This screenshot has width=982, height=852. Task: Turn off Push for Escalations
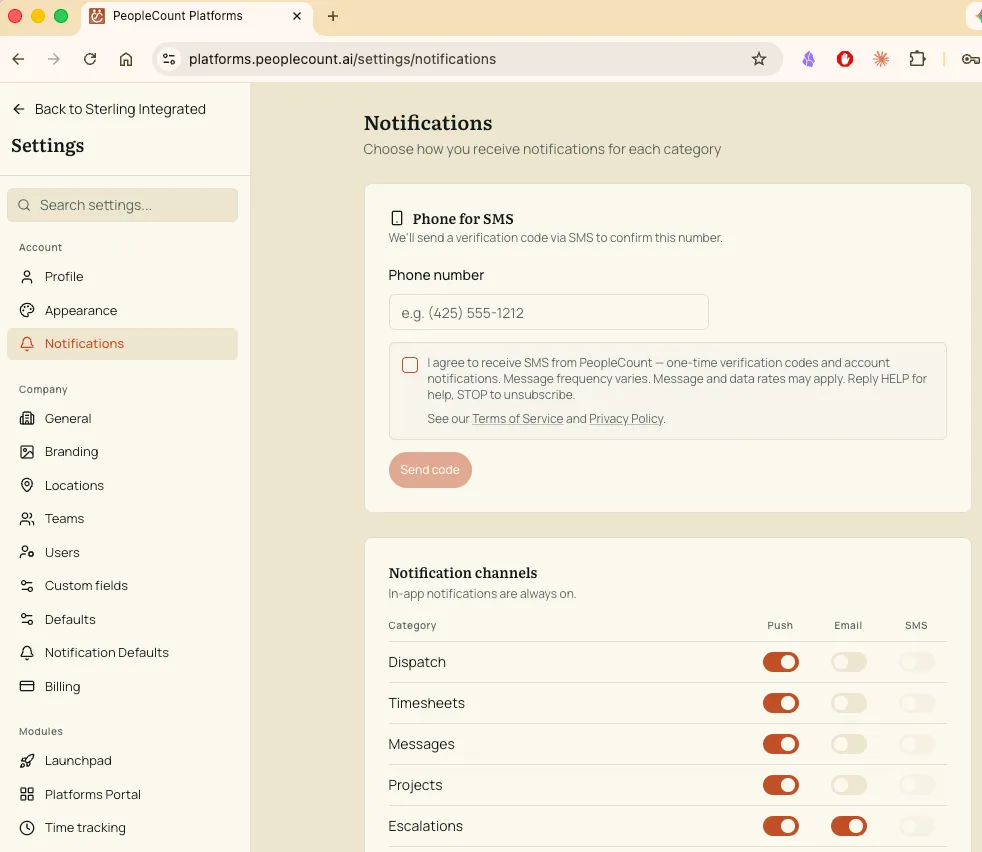coord(780,826)
